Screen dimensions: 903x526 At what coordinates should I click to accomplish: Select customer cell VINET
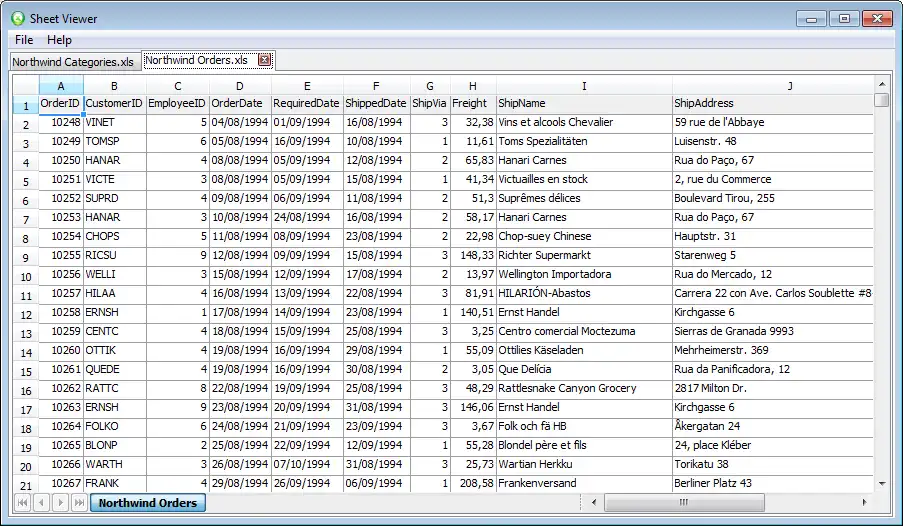115,122
